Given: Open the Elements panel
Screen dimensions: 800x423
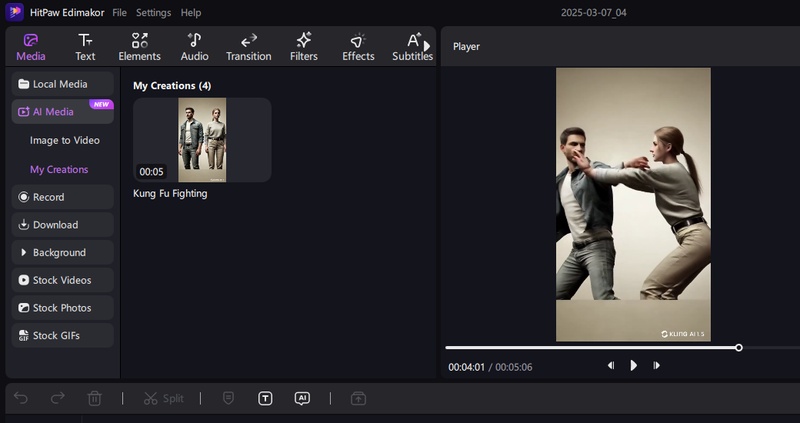Looking at the screenshot, I should click(139, 46).
